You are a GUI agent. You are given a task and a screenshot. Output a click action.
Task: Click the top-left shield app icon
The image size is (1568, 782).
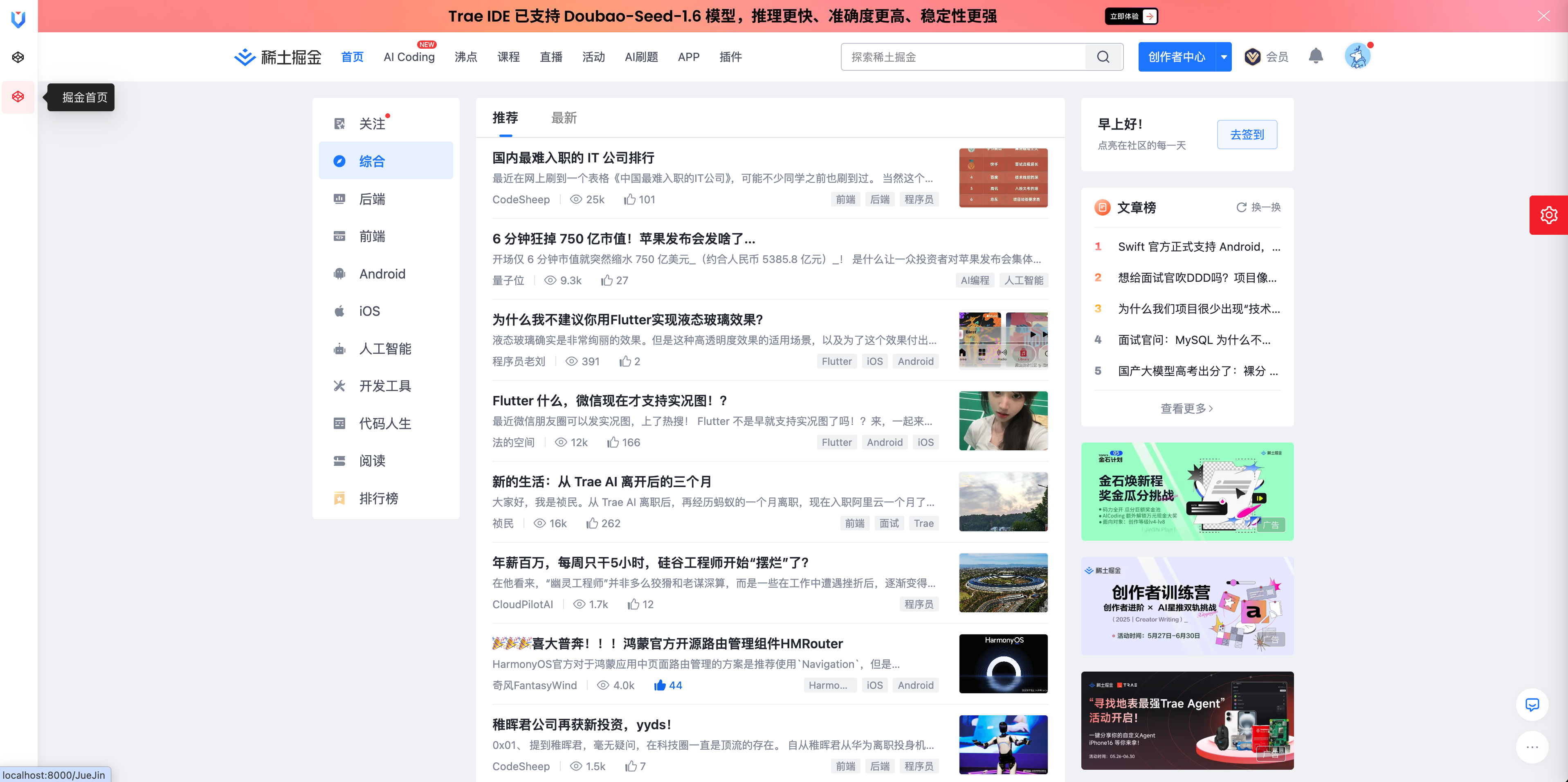18,19
